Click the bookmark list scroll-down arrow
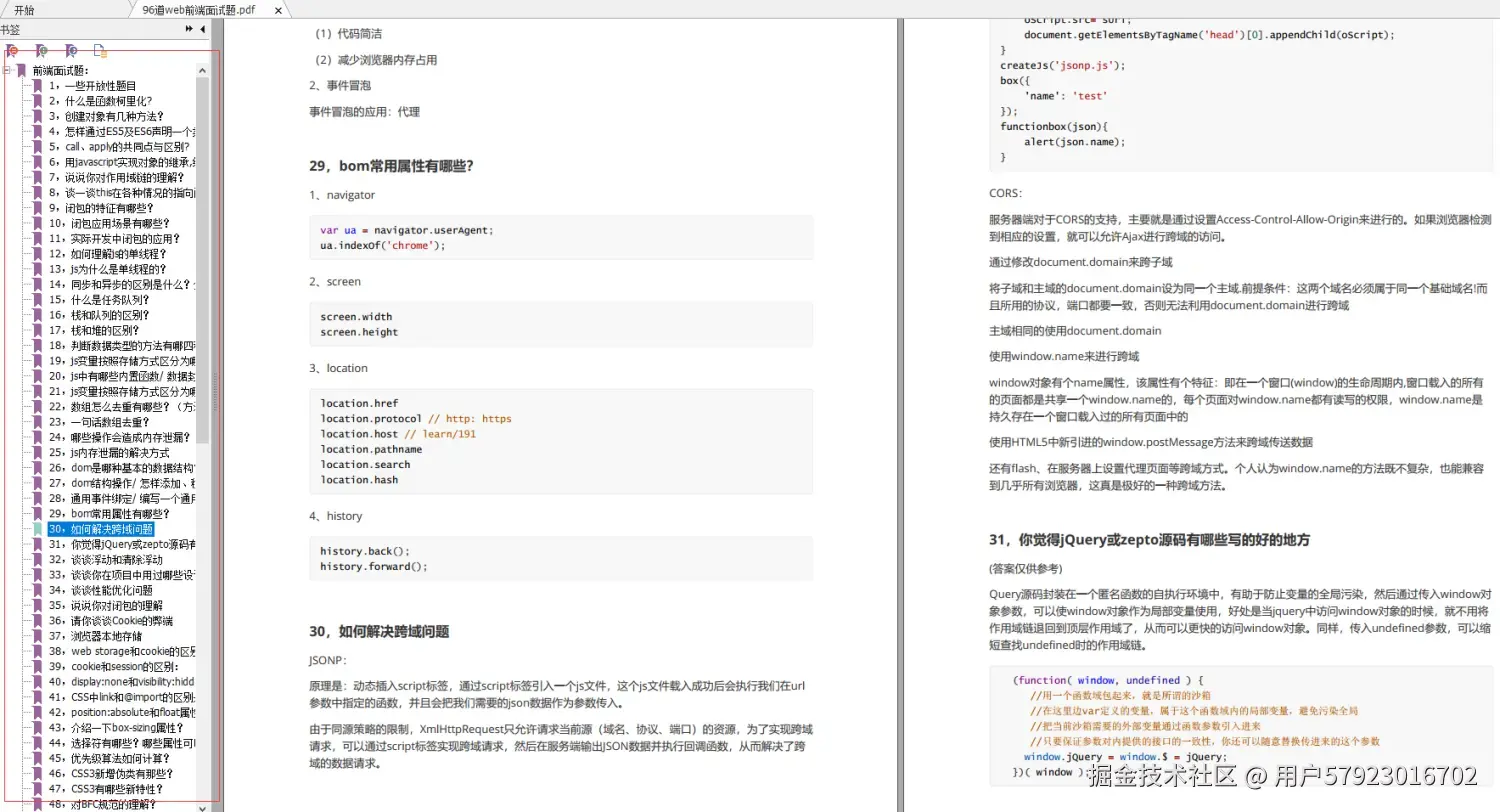Viewport: 1500px width, 812px height. (203, 806)
